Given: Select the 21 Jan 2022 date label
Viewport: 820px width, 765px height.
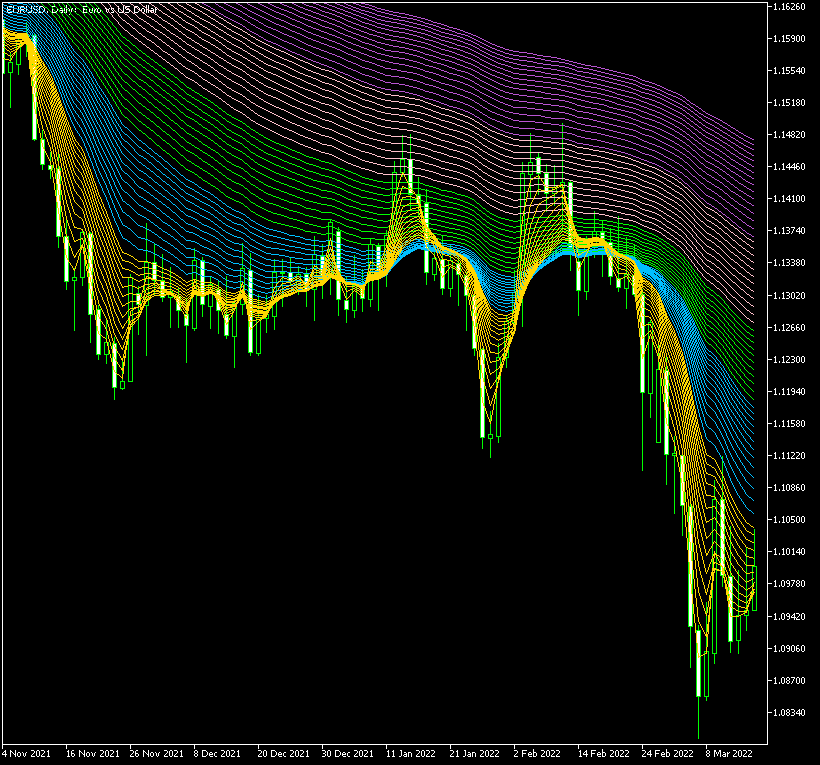Looking at the screenshot, I should tap(475, 754).
